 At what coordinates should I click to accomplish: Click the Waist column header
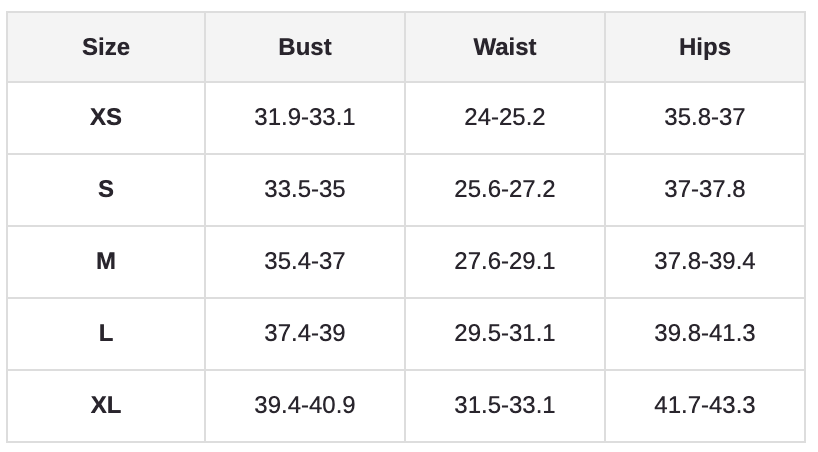(x=505, y=47)
